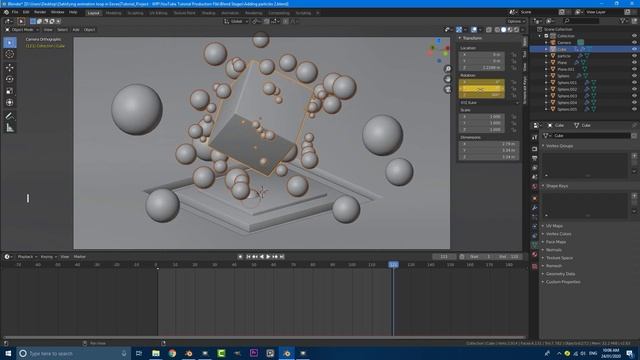
Task: Hide Sphere.005 with its eye icon
Action: (x=634, y=109)
